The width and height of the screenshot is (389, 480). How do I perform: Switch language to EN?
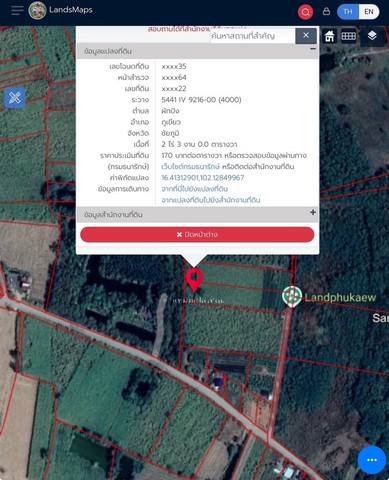tap(369, 12)
